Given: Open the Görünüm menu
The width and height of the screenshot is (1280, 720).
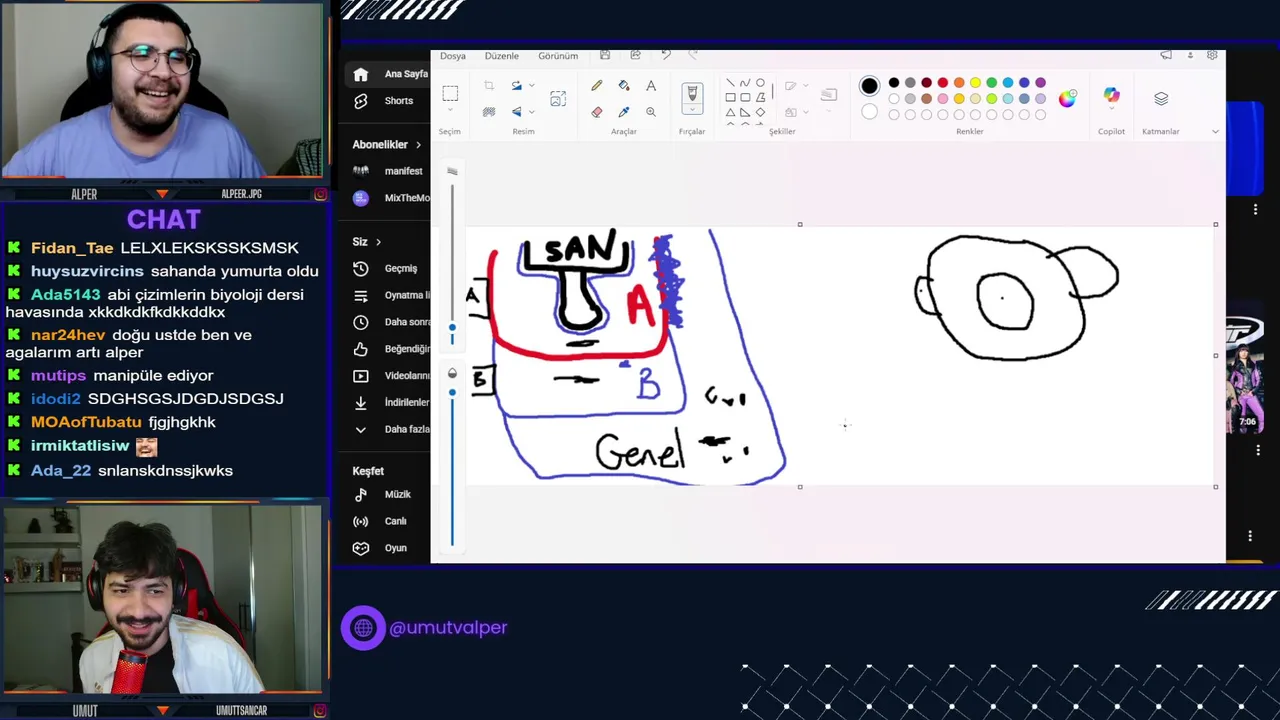Looking at the screenshot, I should pos(558,56).
